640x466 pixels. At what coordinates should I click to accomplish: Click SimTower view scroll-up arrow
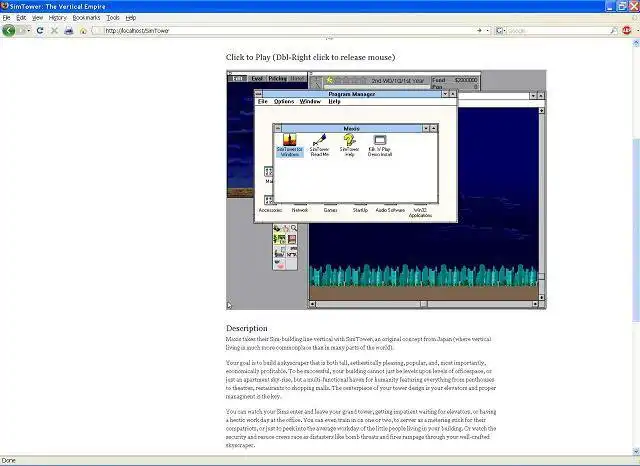click(542, 111)
